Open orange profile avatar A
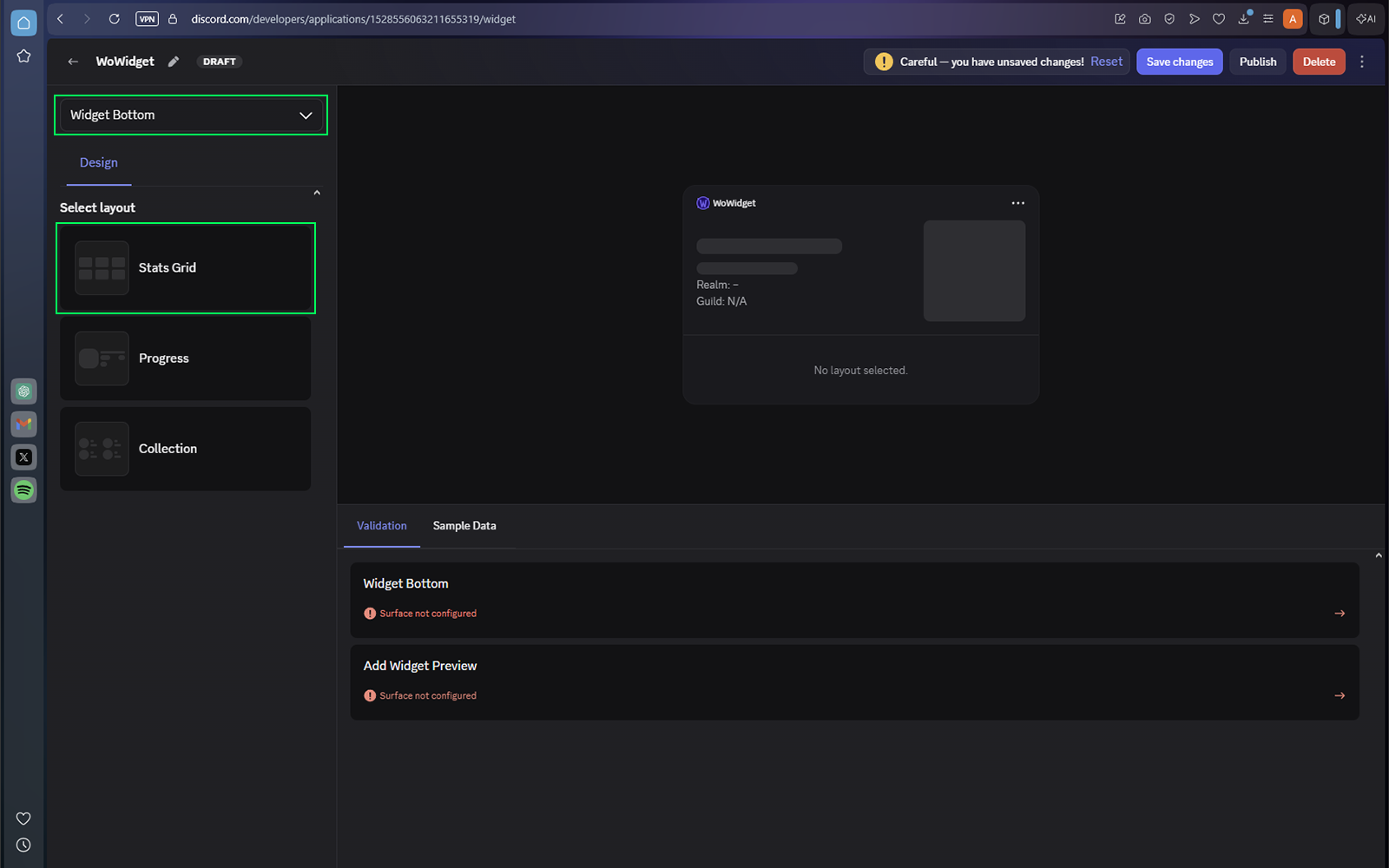Screen dimensions: 1389x868 tap(1293, 19)
